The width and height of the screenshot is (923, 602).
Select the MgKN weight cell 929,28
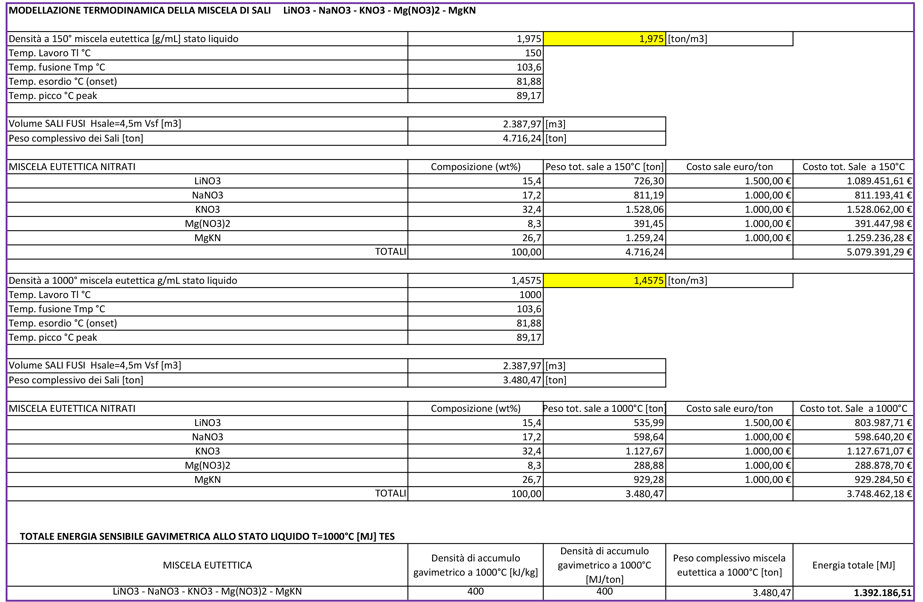pos(605,480)
